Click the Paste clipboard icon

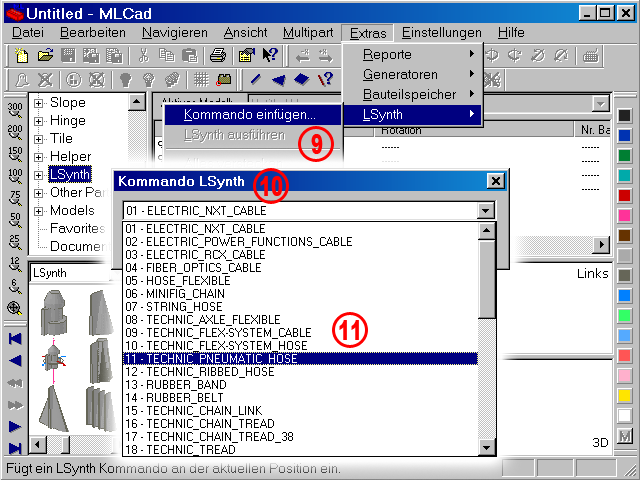coord(190,56)
